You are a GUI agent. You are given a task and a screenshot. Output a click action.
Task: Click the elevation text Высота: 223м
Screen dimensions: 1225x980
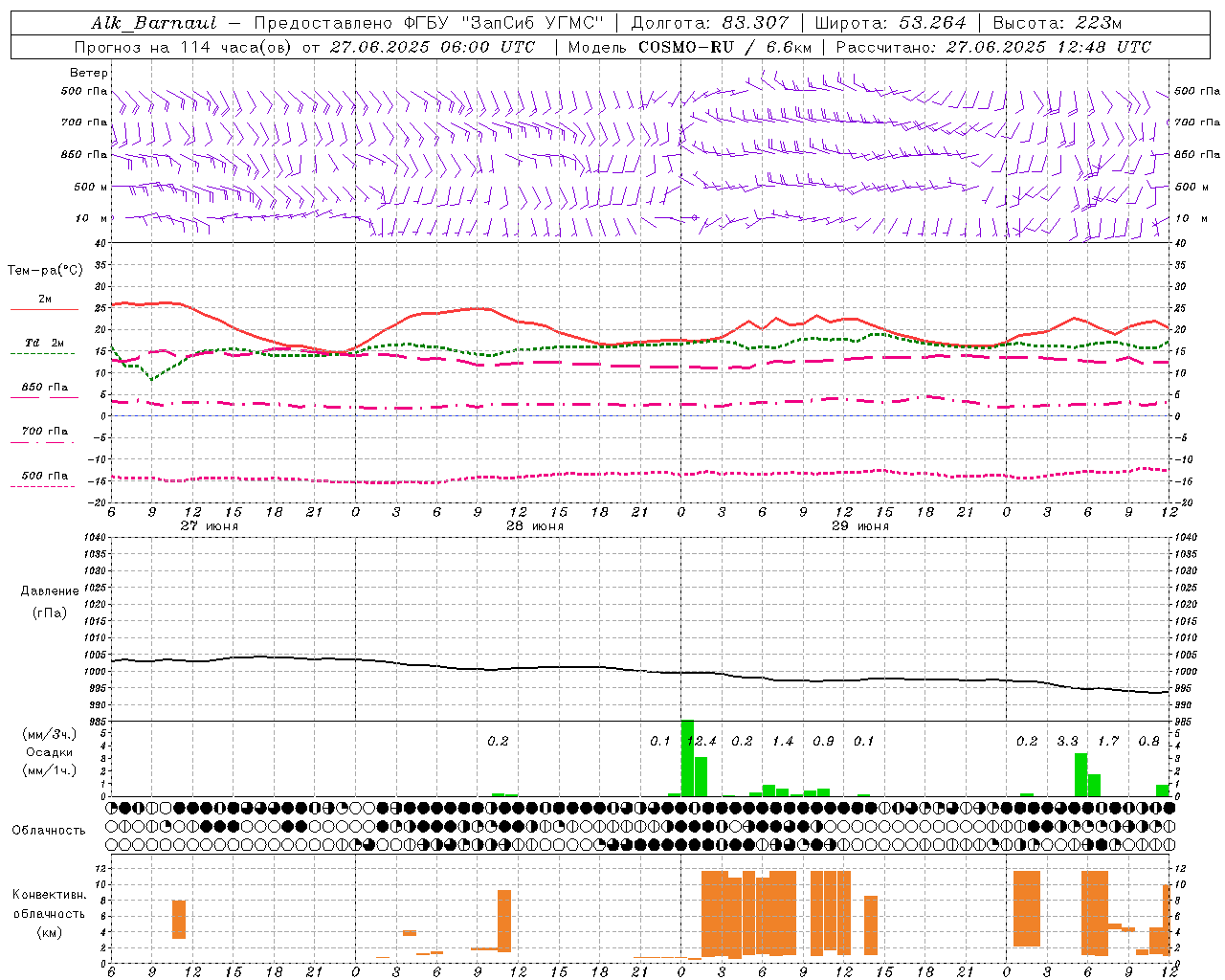tap(1058, 23)
